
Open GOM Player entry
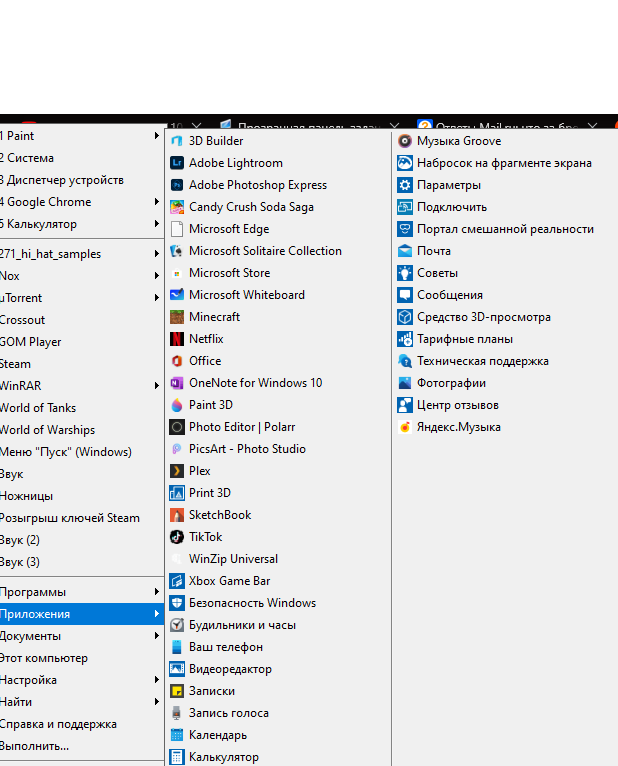coord(82,341)
